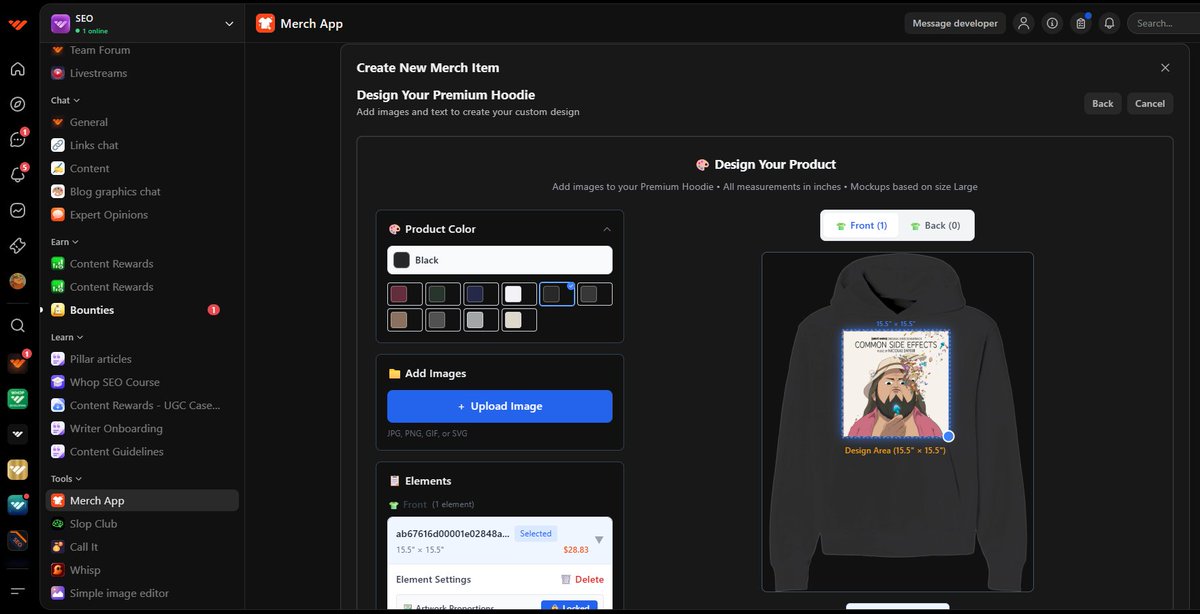Click the Back button
This screenshot has height=614, width=1200.
coord(1103,103)
